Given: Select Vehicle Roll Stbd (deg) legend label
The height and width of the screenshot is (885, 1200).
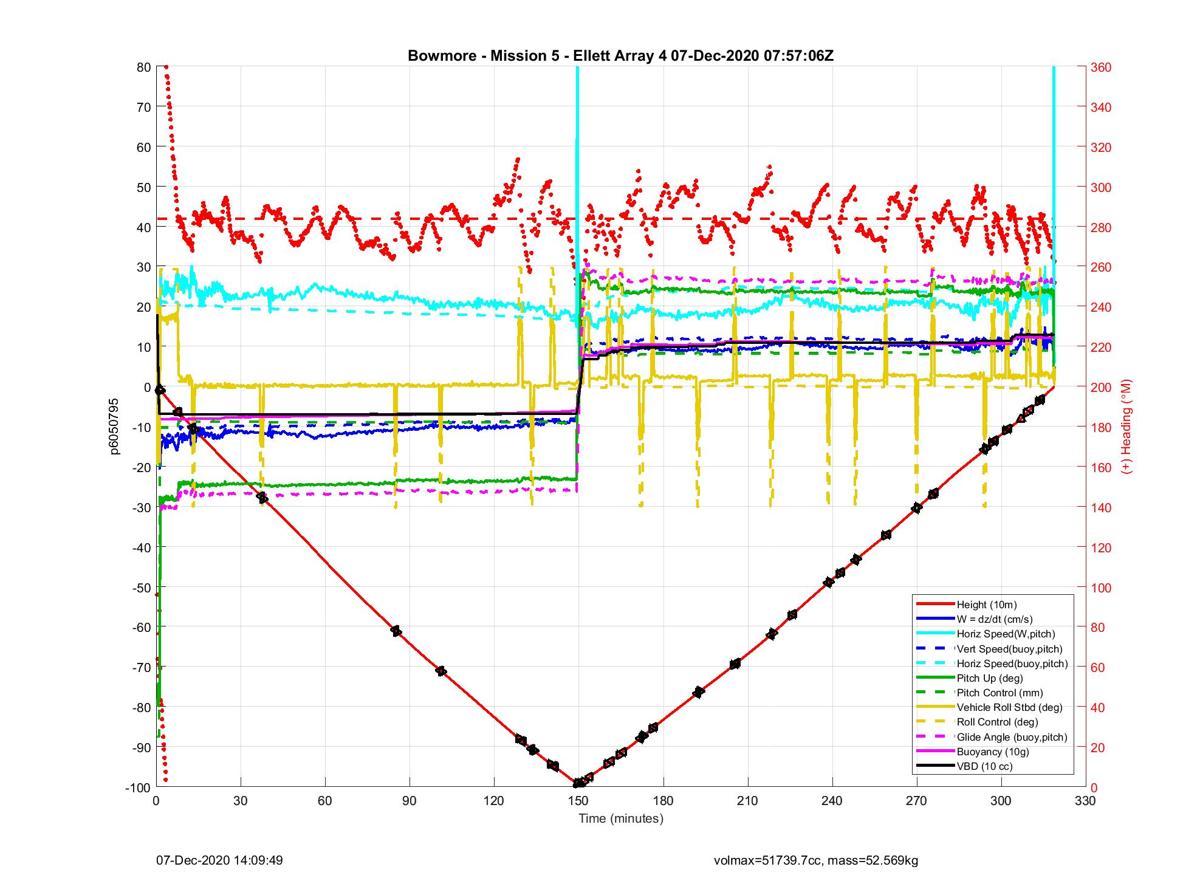Looking at the screenshot, I should coord(1008,708).
